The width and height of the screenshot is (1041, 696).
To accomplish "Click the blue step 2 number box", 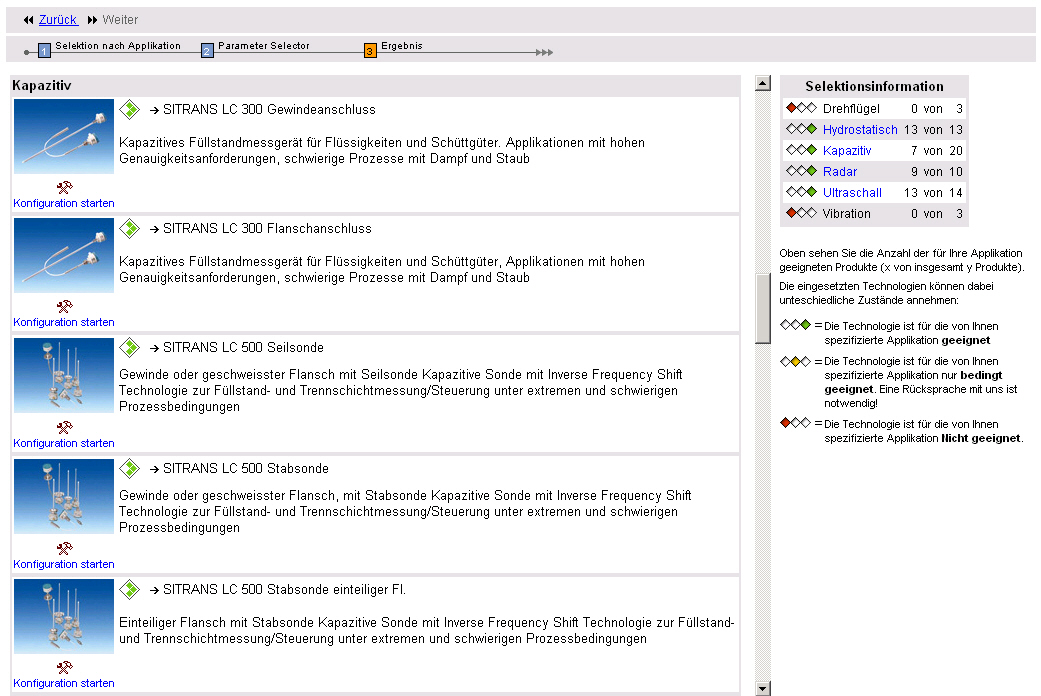I will click(207, 50).
